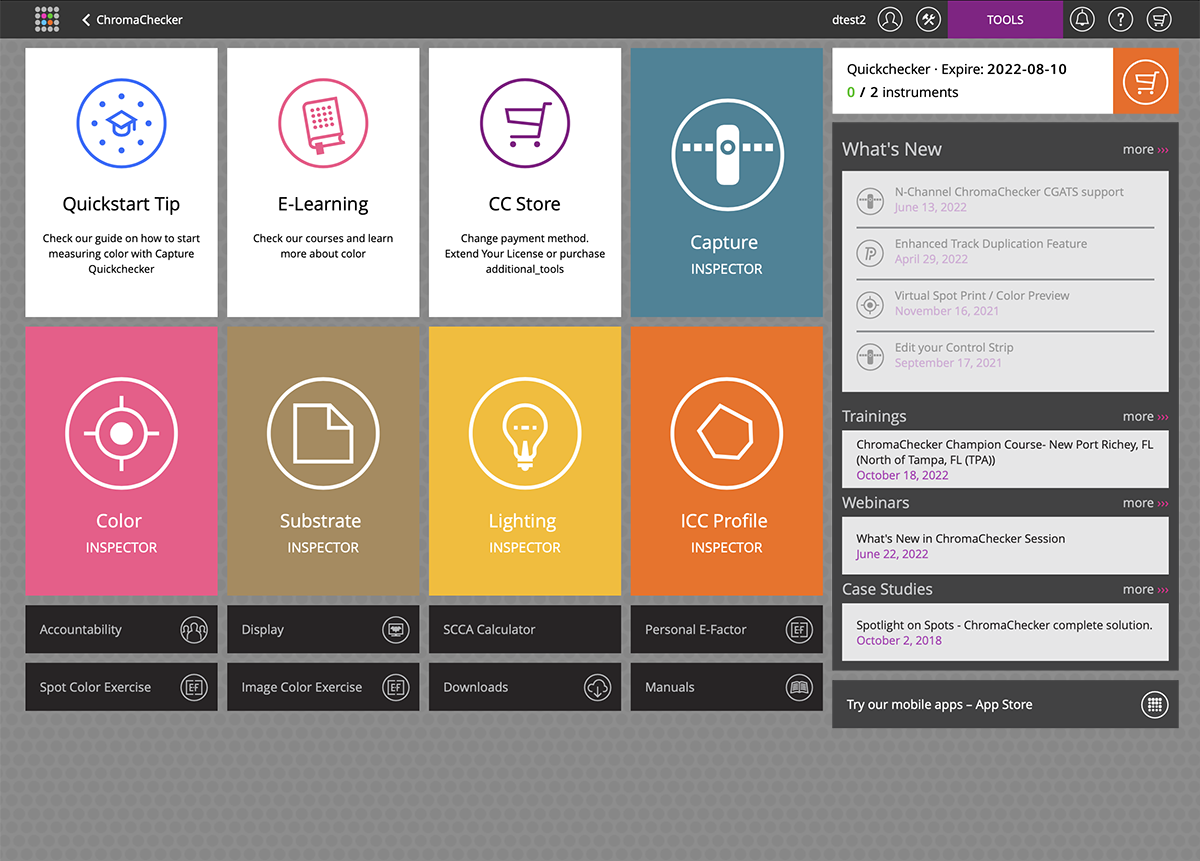Open the Lighting Inspector bulb icon

click(x=524, y=433)
